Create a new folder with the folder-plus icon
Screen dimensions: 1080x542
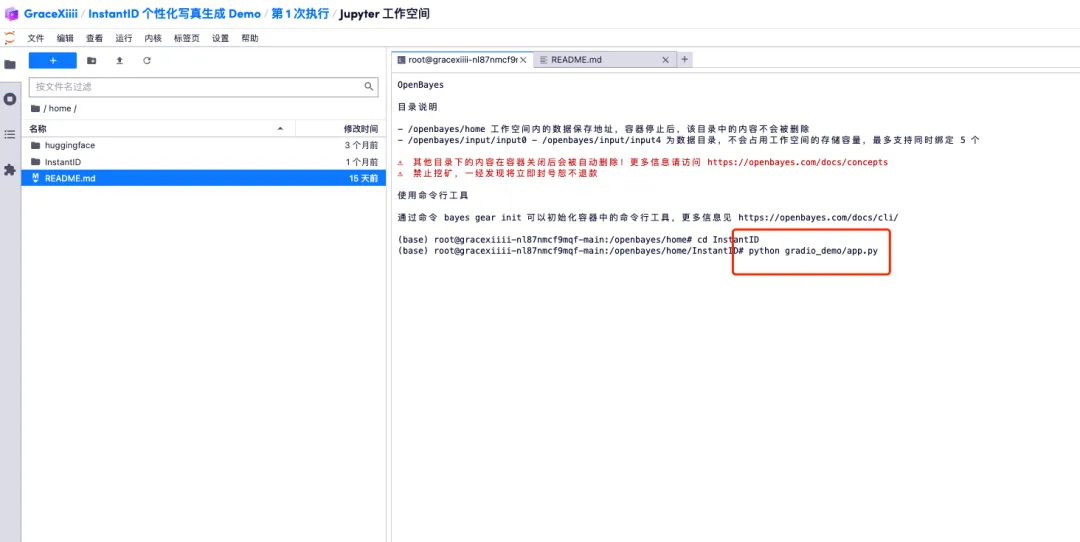[x=92, y=61]
